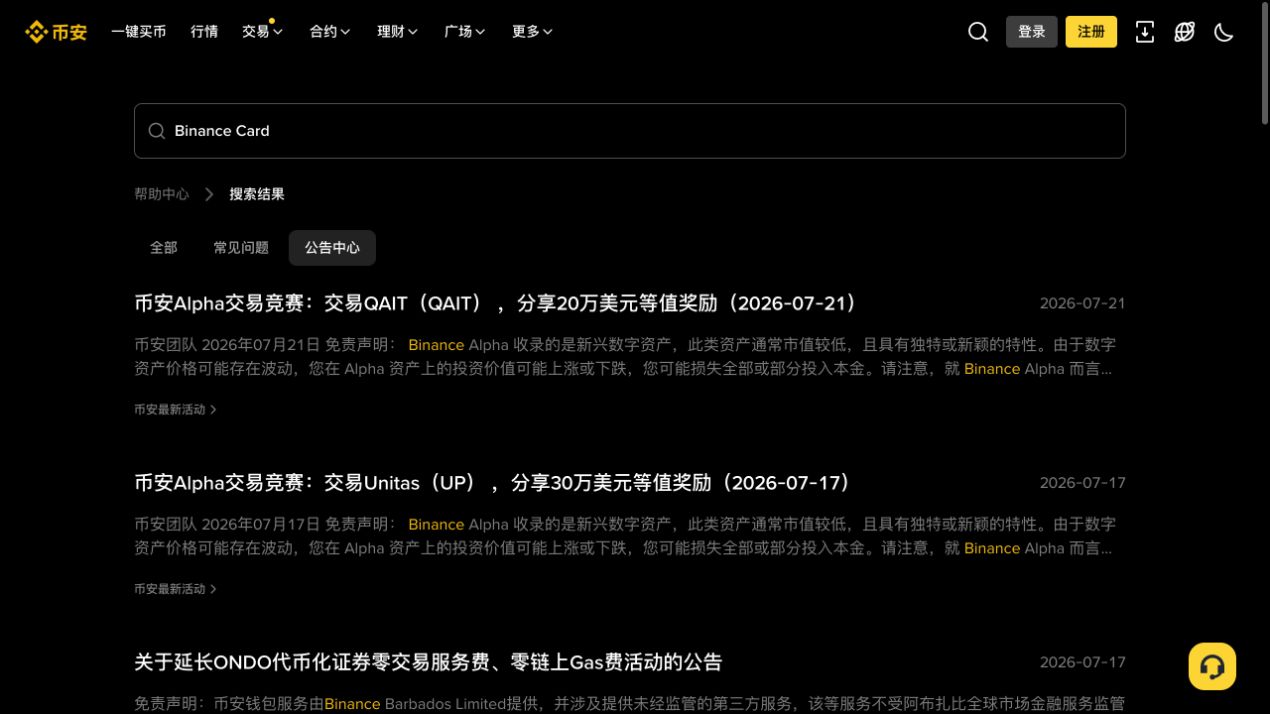Click the magnifier icon inside search box
Viewport: 1270px width, 714px height.
(156, 131)
